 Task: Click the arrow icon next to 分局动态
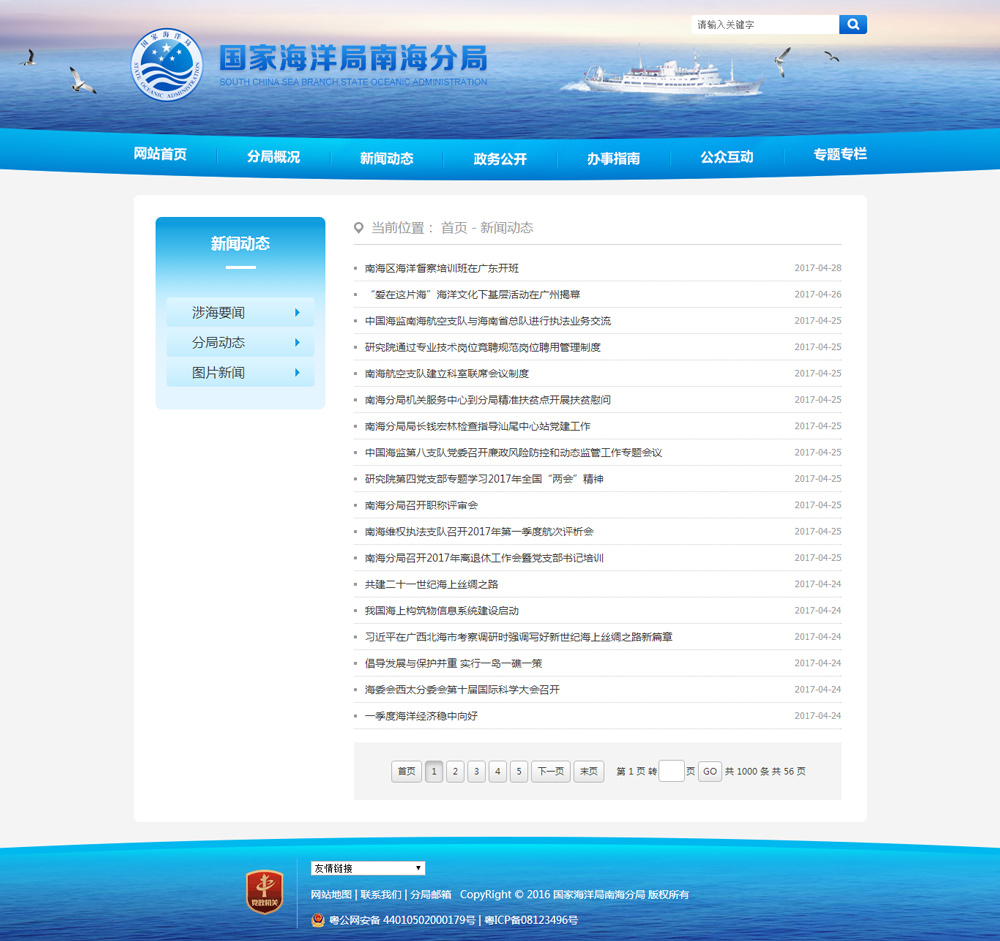pos(297,343)
